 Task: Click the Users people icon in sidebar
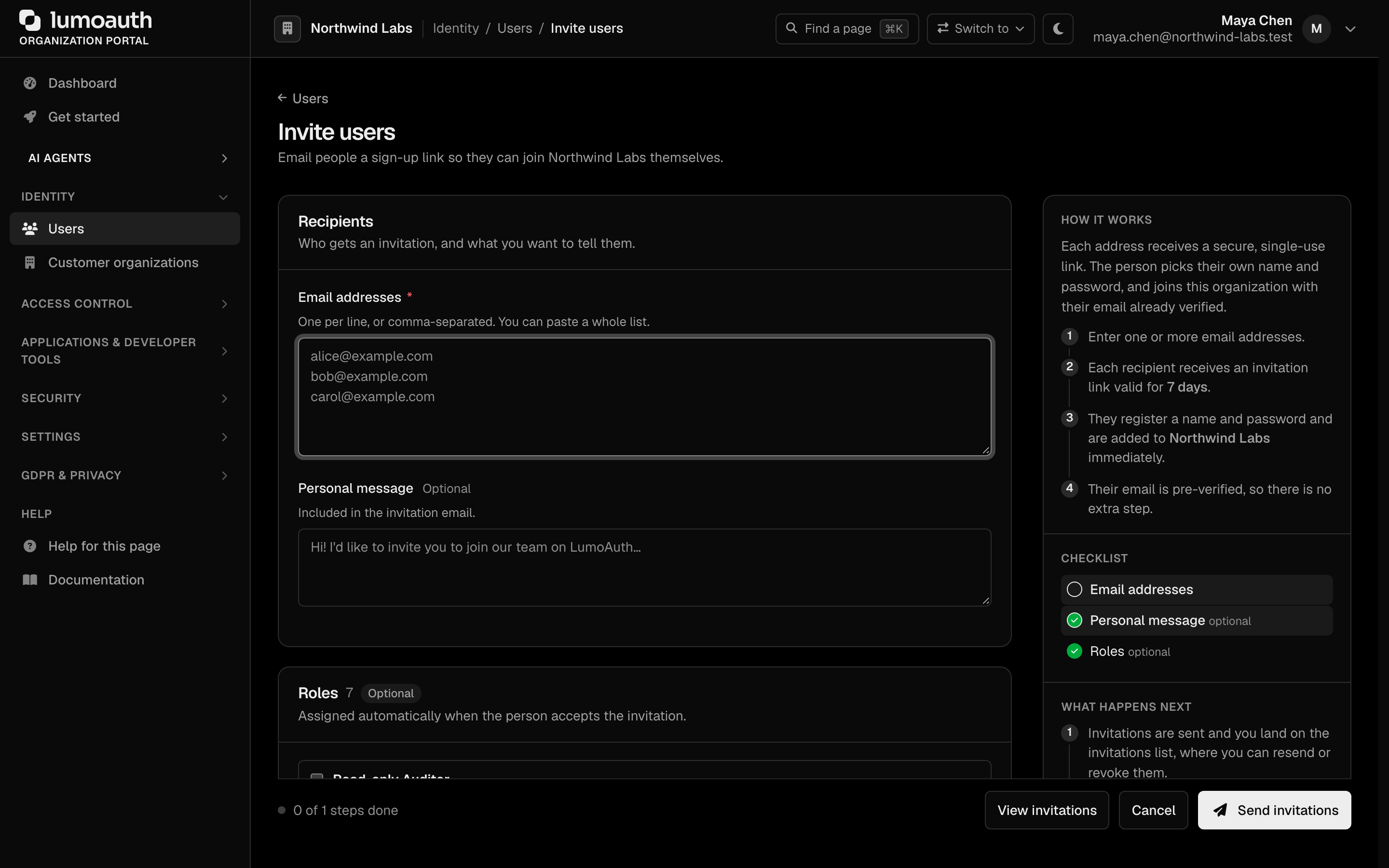[x=30, y=229]
